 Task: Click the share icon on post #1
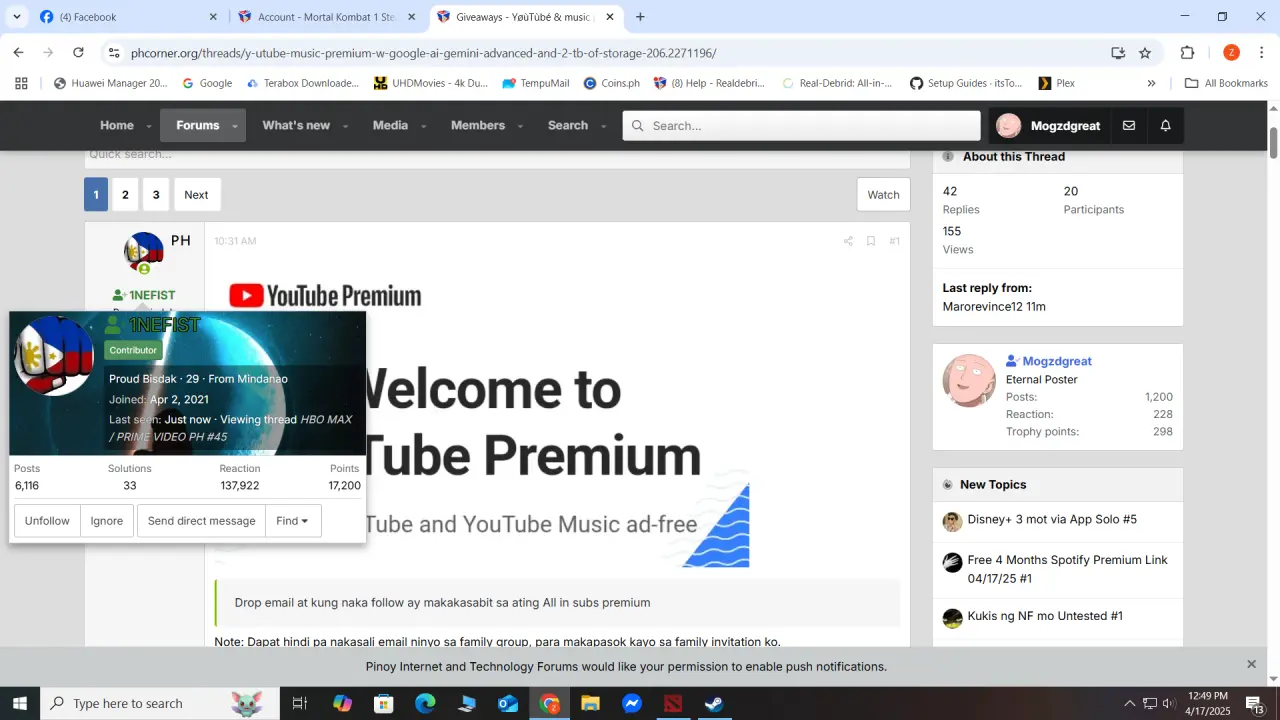(848, 241)
